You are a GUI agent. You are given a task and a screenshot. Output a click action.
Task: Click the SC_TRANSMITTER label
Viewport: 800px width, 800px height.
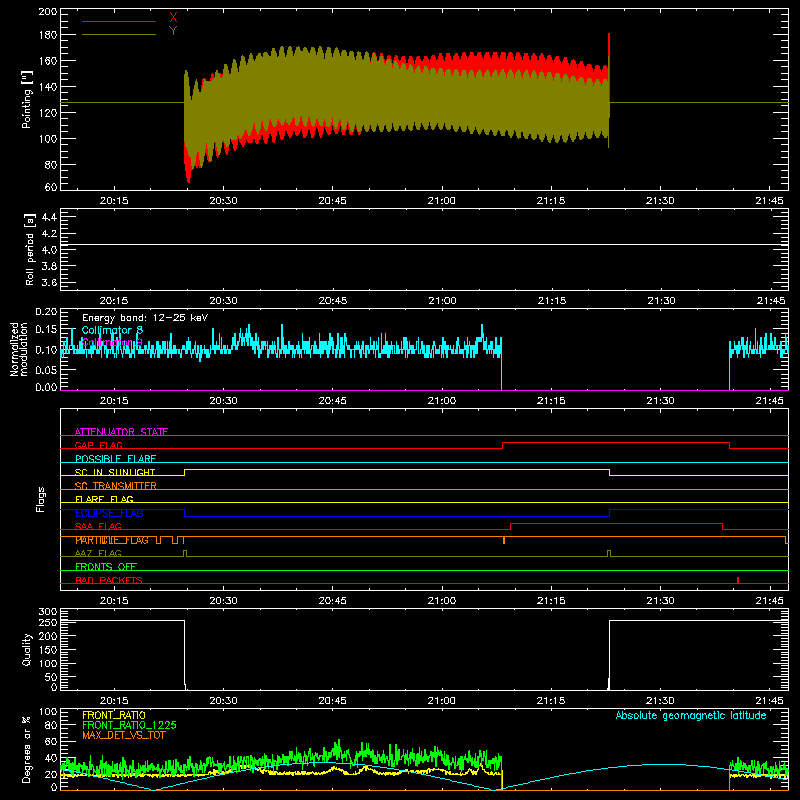point(116,486)
